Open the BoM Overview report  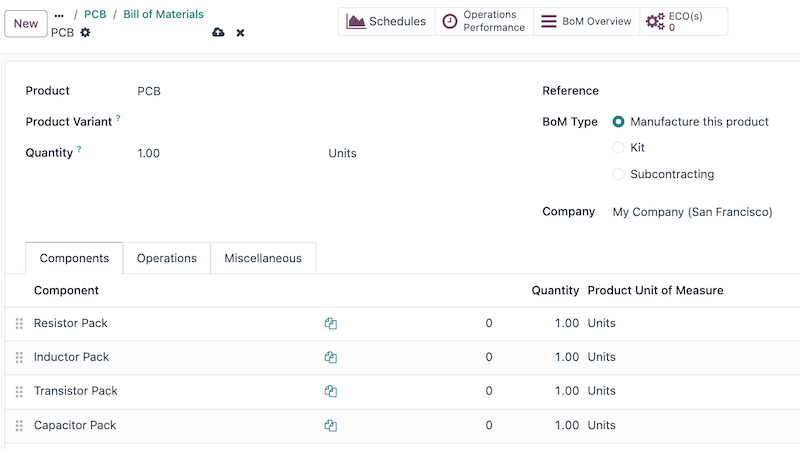point(586,22)
